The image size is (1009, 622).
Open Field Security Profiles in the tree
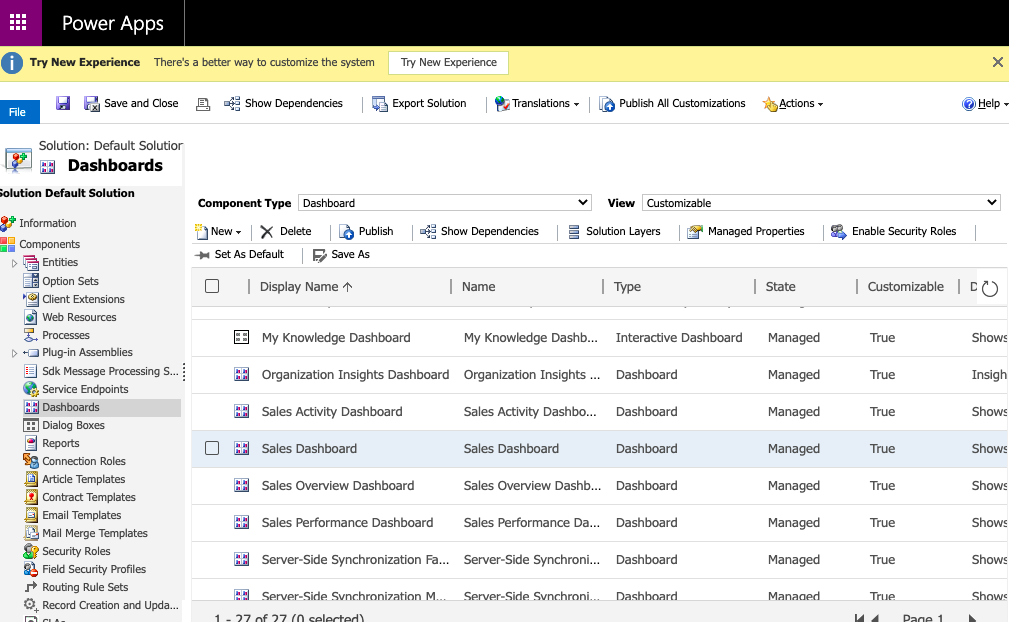click(94, 569)
